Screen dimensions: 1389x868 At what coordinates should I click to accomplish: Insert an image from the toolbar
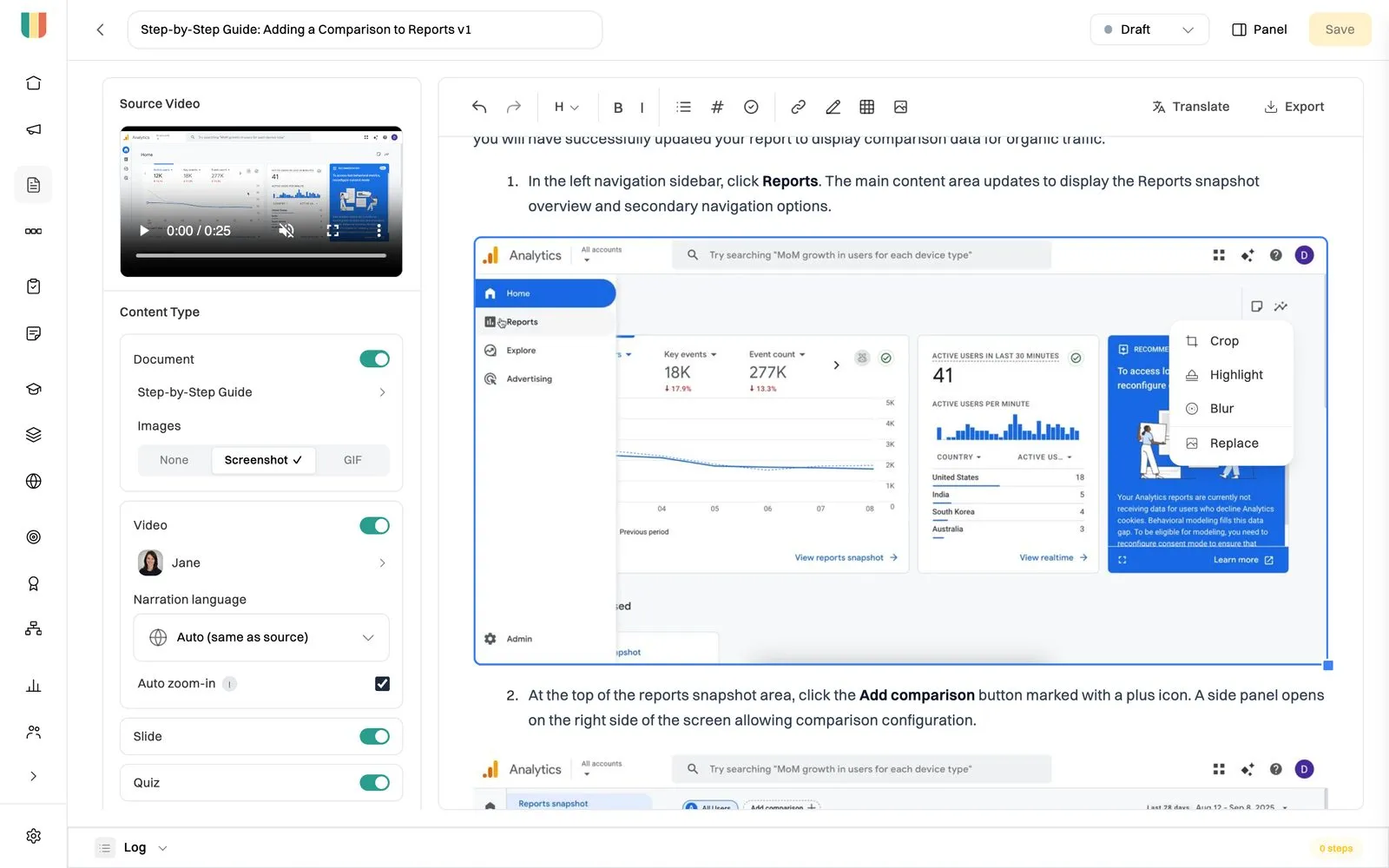click(900, 107)
